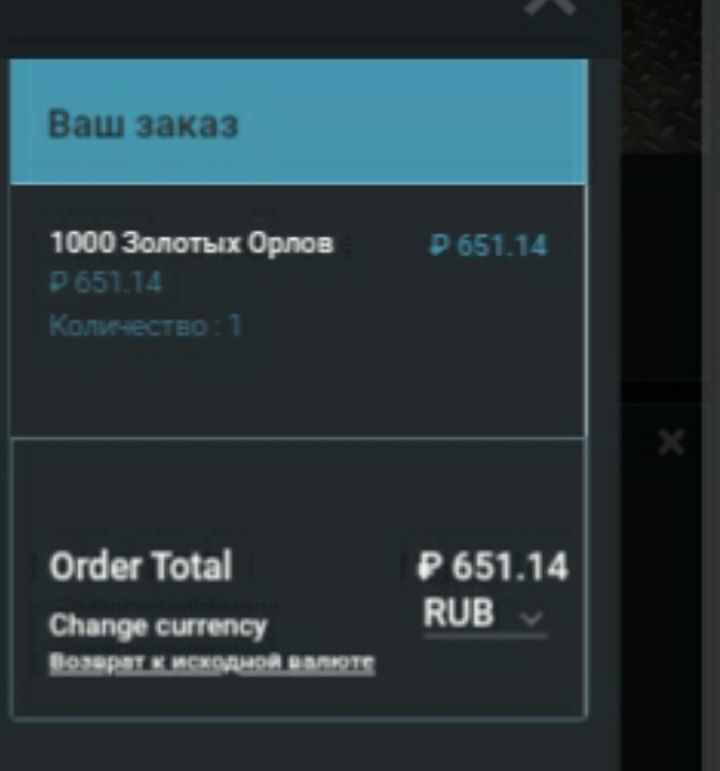
Task: Click the small X beside the order summary
Action: click(x=671, y=443)
